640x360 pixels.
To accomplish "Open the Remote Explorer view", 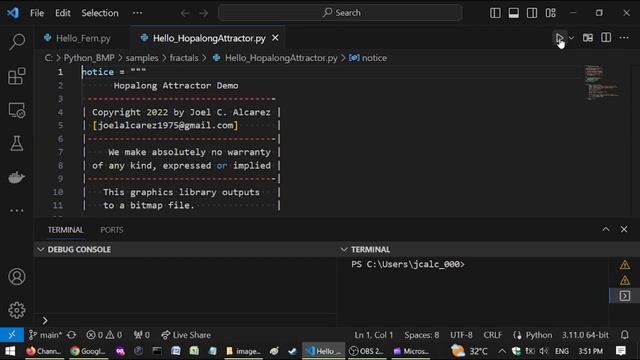I will 17,110.
